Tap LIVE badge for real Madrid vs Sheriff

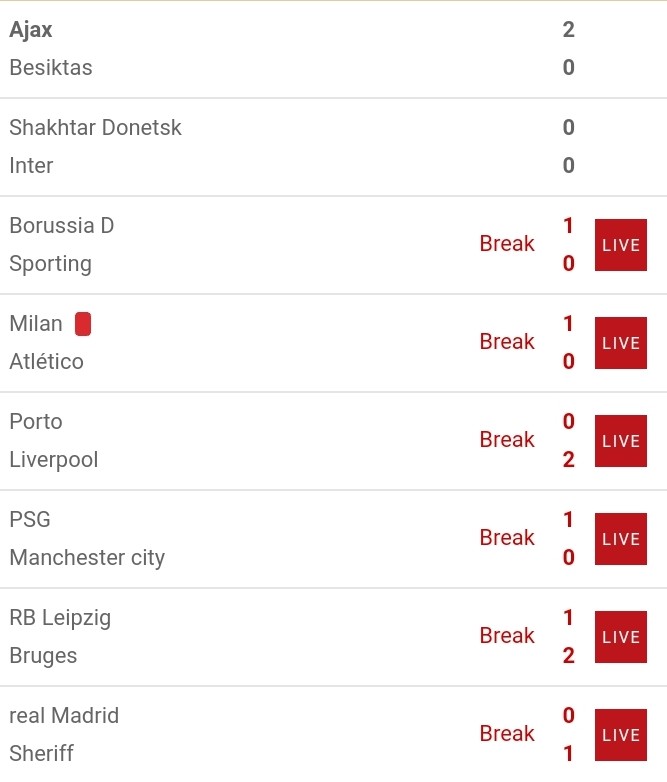[621, 735]
